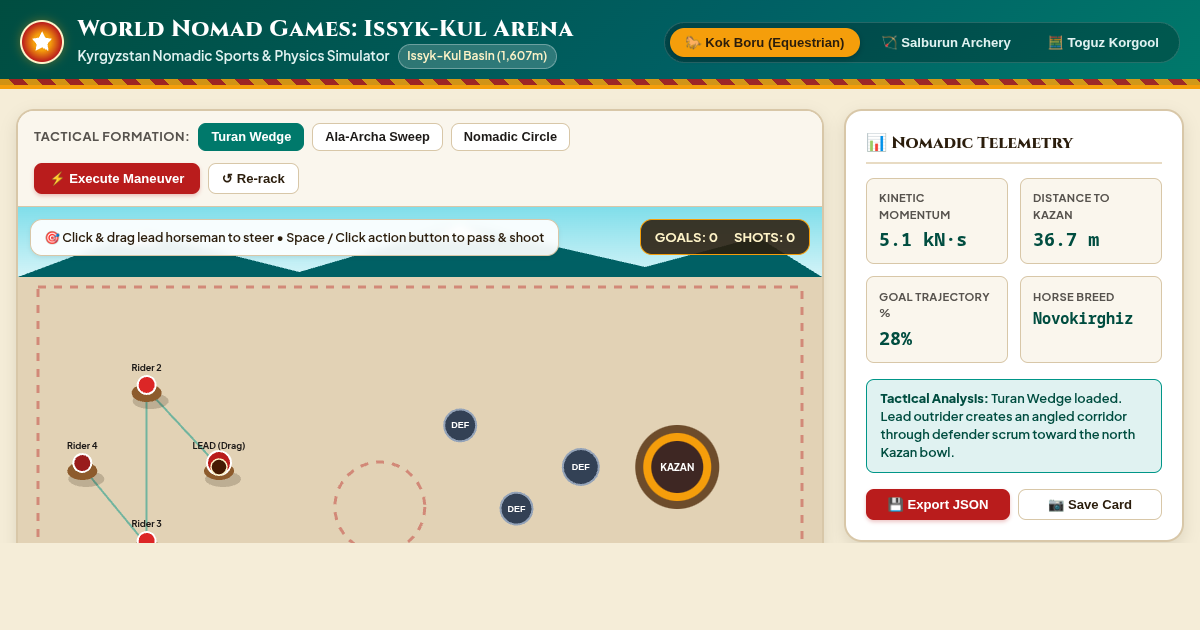Click the LEAD (Drag) horseman
Screen dimensions: 1200x630
220,466
